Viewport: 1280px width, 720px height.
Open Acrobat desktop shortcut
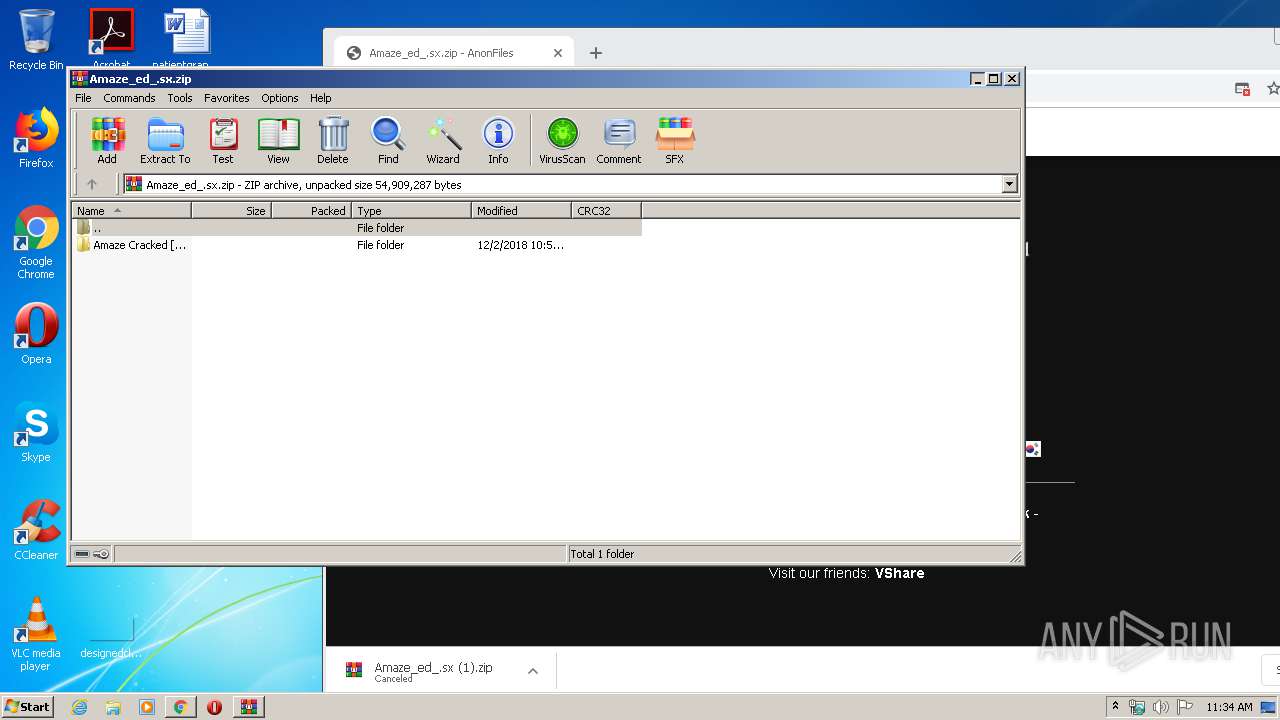click(111, 40)
